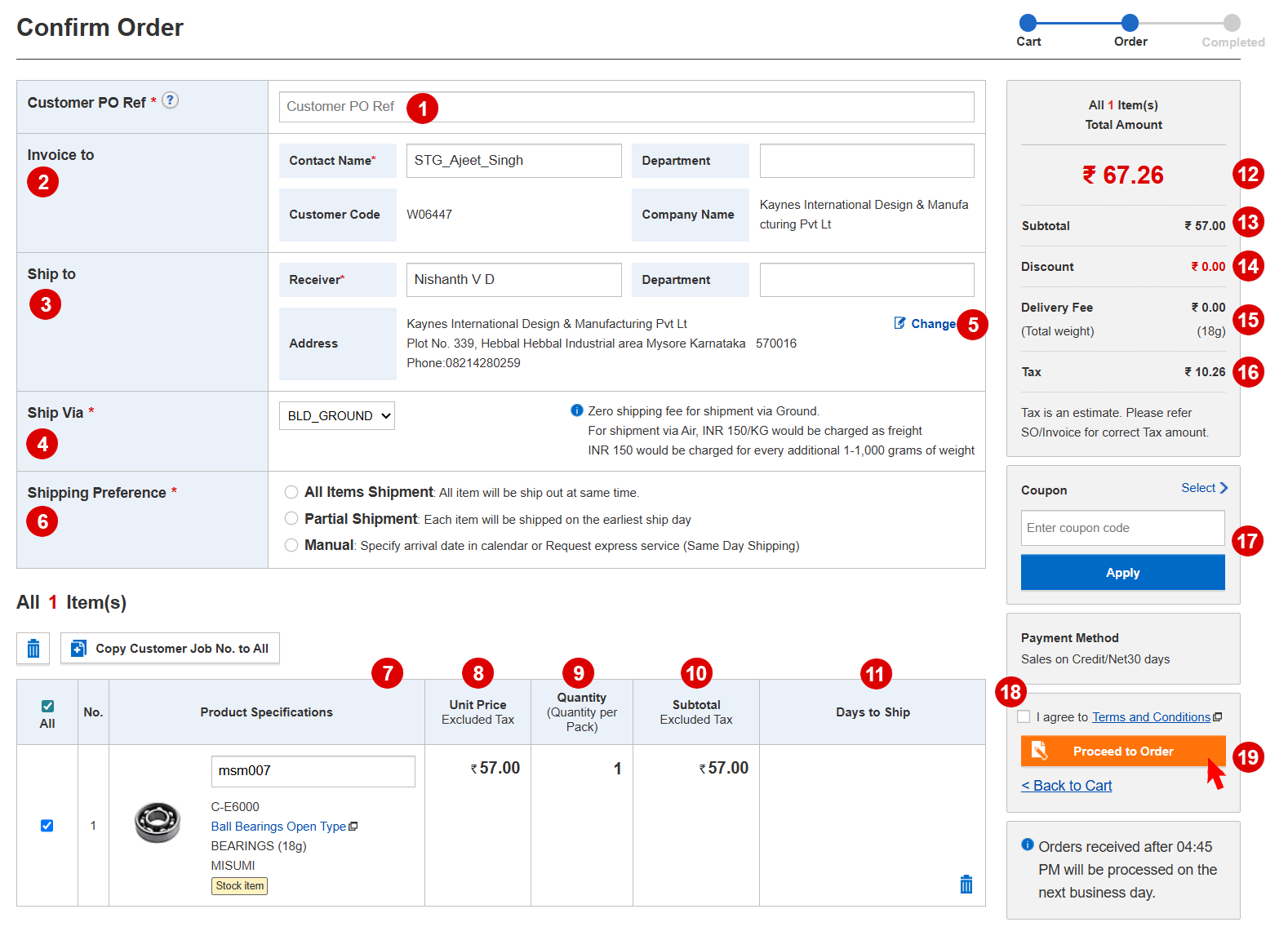The height and width of the screenshot is (940, 1288).
Task: Click the blue trash icon in item row
Action: coord(966,885)
